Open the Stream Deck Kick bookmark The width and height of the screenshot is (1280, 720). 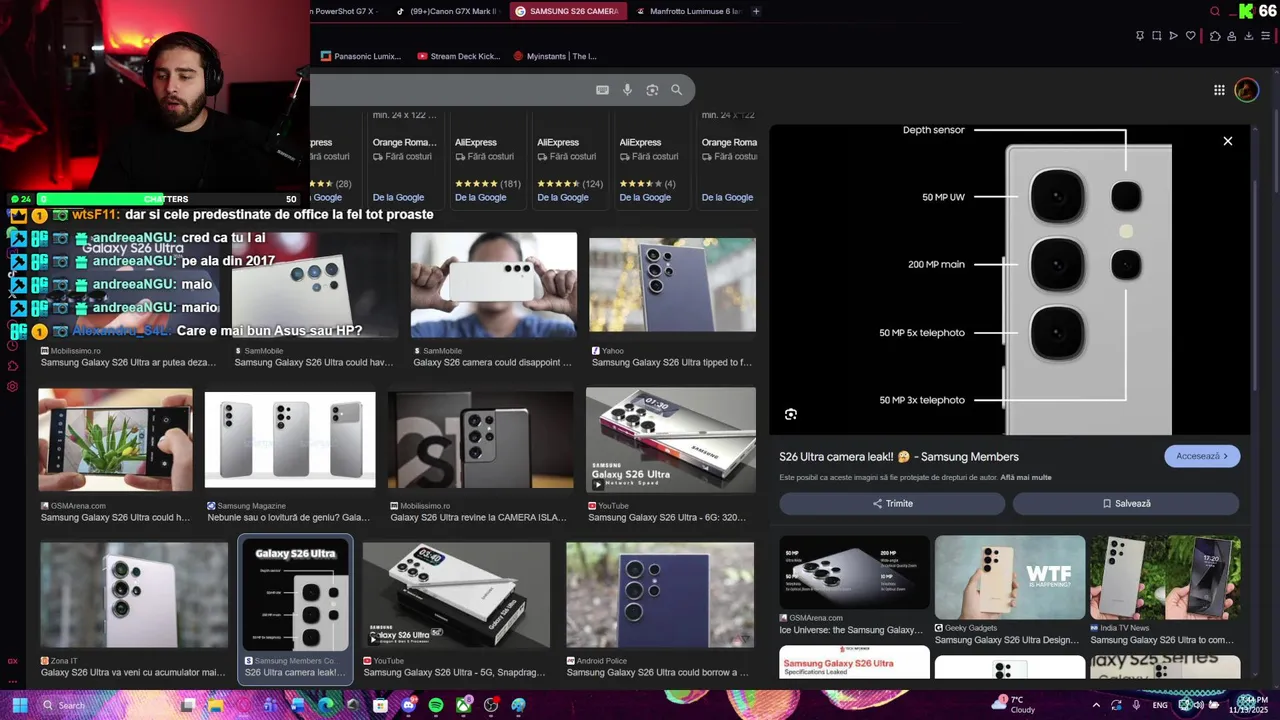[x=458, y=56]
